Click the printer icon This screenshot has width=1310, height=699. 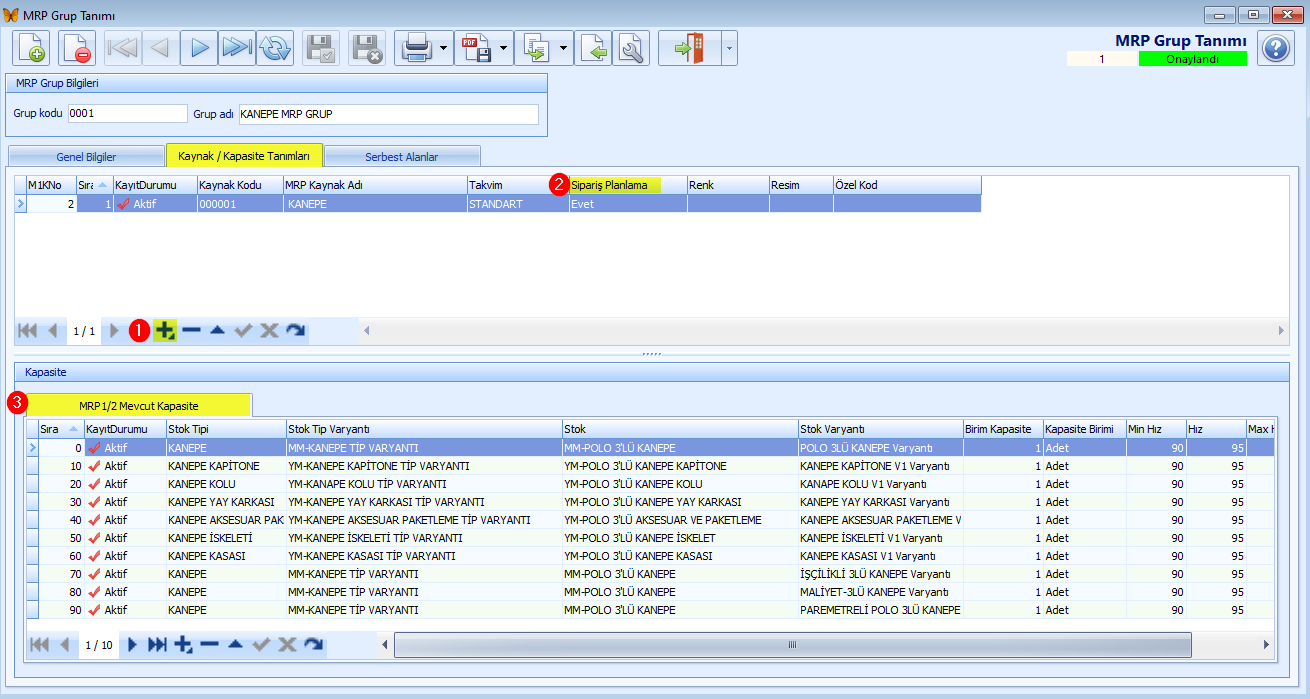[416, 48]
